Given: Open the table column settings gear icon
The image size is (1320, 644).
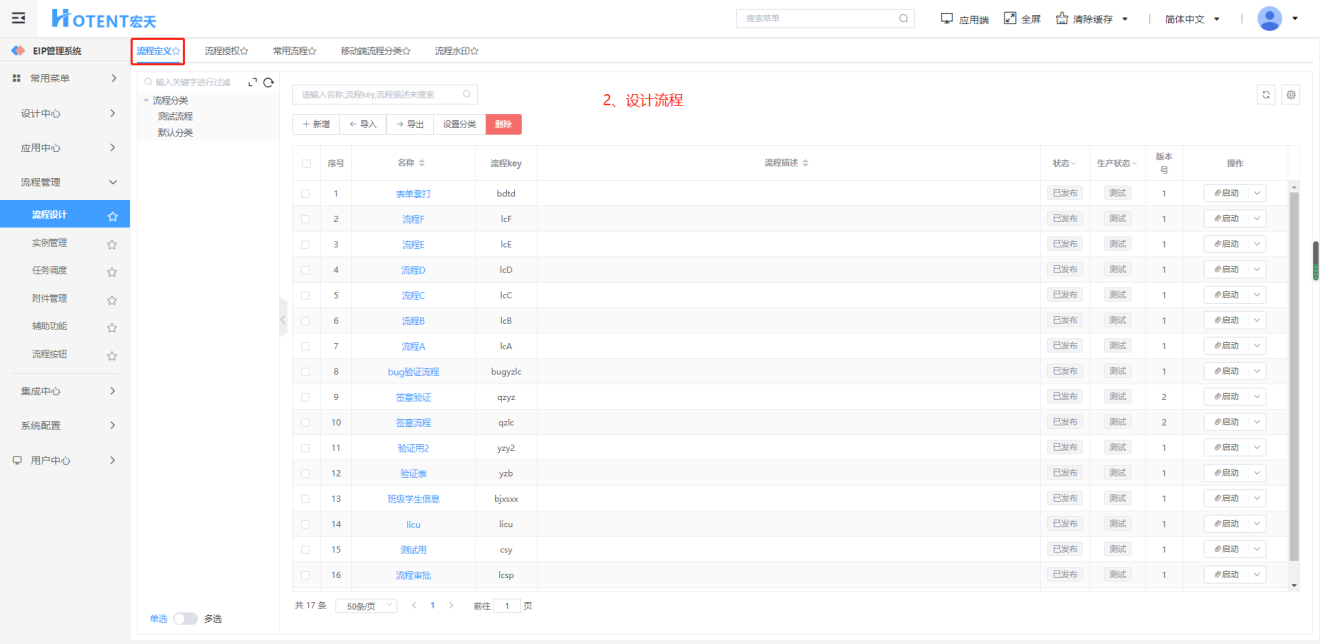Looking at the screenshot, I should [x=1291, y=95].
